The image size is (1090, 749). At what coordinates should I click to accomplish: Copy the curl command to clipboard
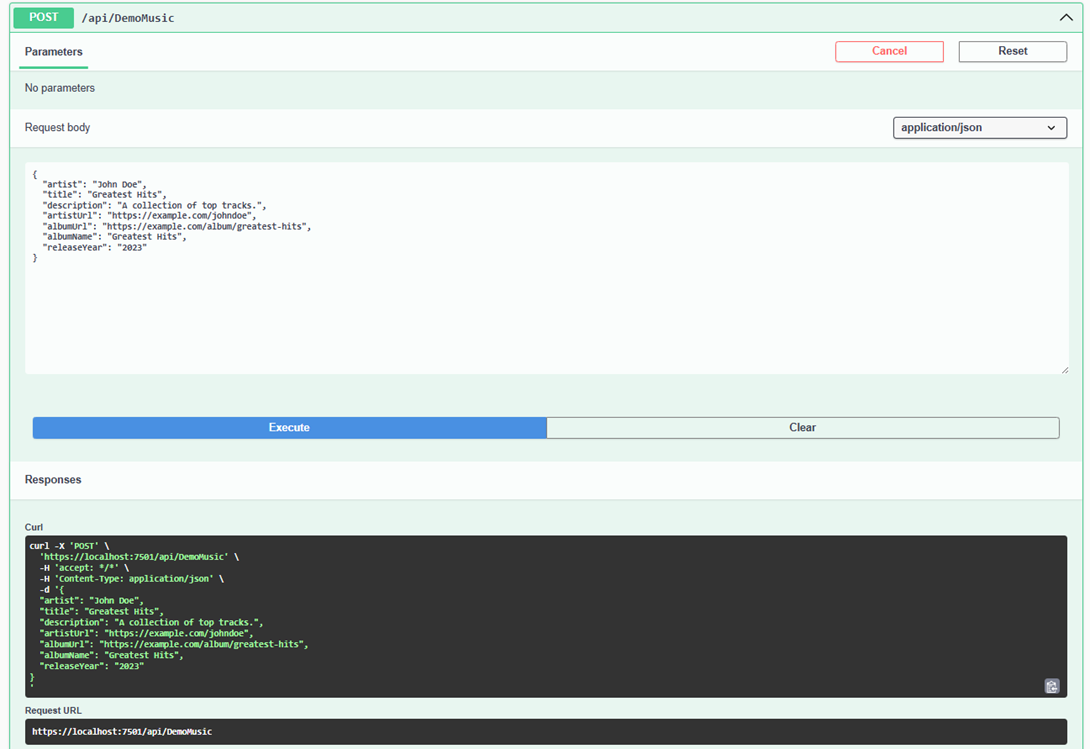click(1051, 686)
